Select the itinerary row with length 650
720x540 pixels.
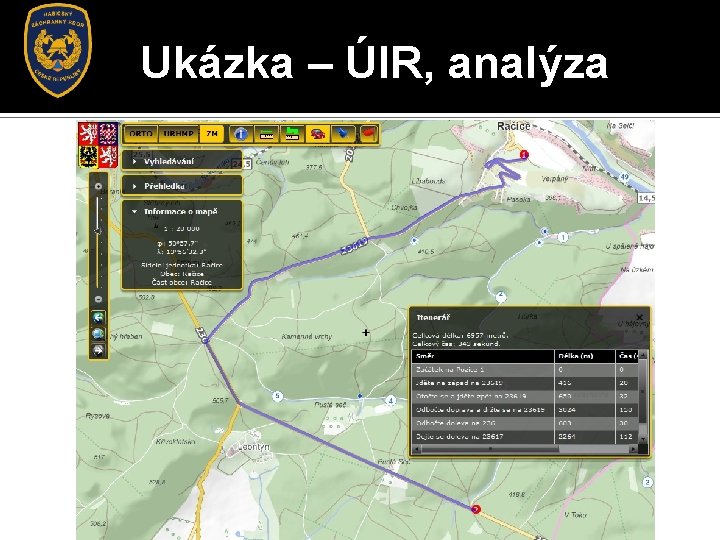[x=525, y=396]
